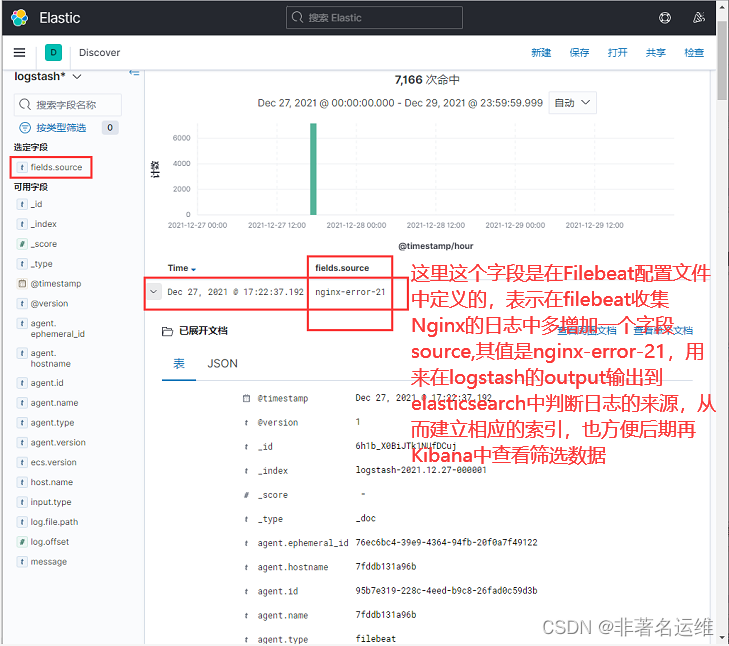This screenshot has width=729, height=646.
Task: Open the logstash* index pattern dropdown
Action: (48, 76)
